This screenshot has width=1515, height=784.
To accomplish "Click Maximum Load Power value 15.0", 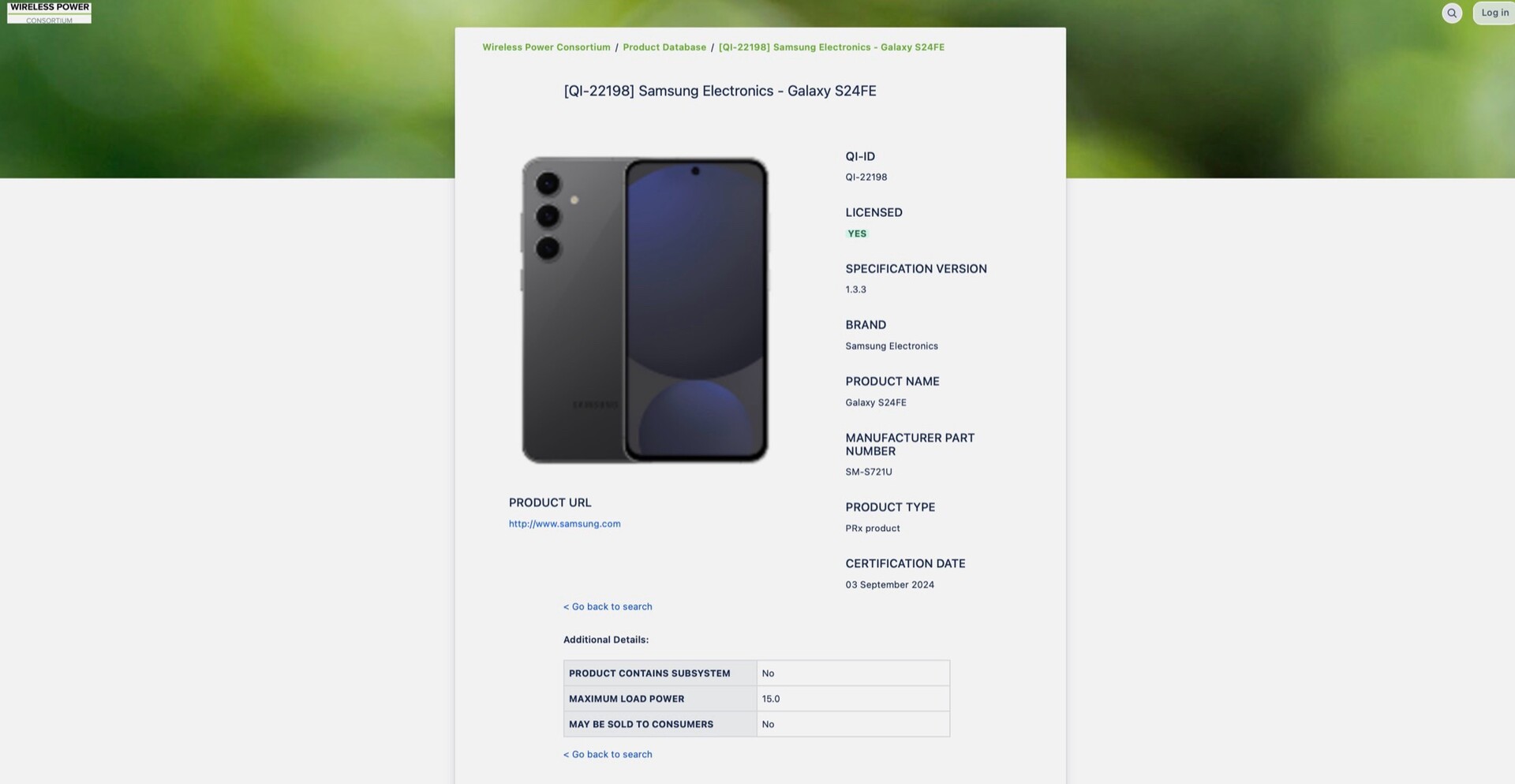I will click(771, 699).
